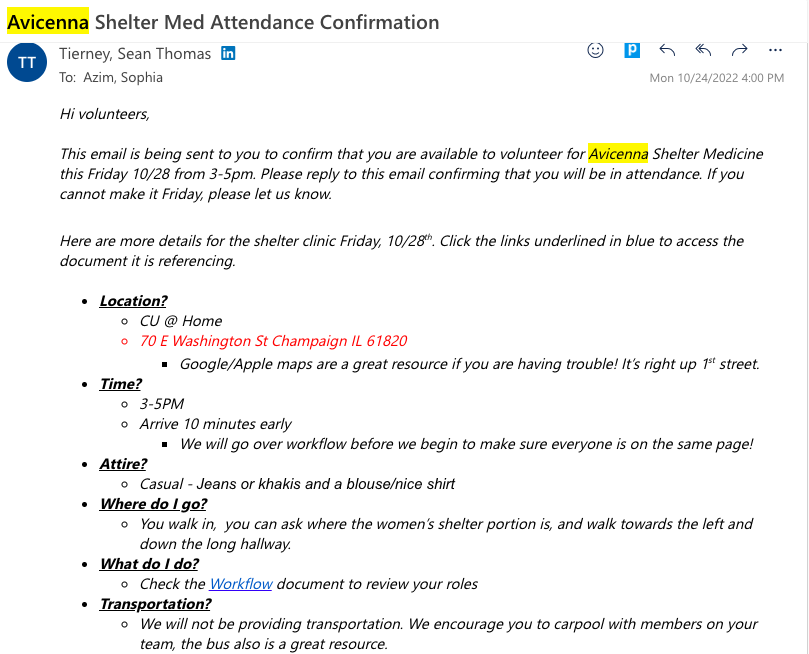The height and width of the screenshot is (654, 809).
Task: Click the Where do I go? heading
Action: coord(153,504)
